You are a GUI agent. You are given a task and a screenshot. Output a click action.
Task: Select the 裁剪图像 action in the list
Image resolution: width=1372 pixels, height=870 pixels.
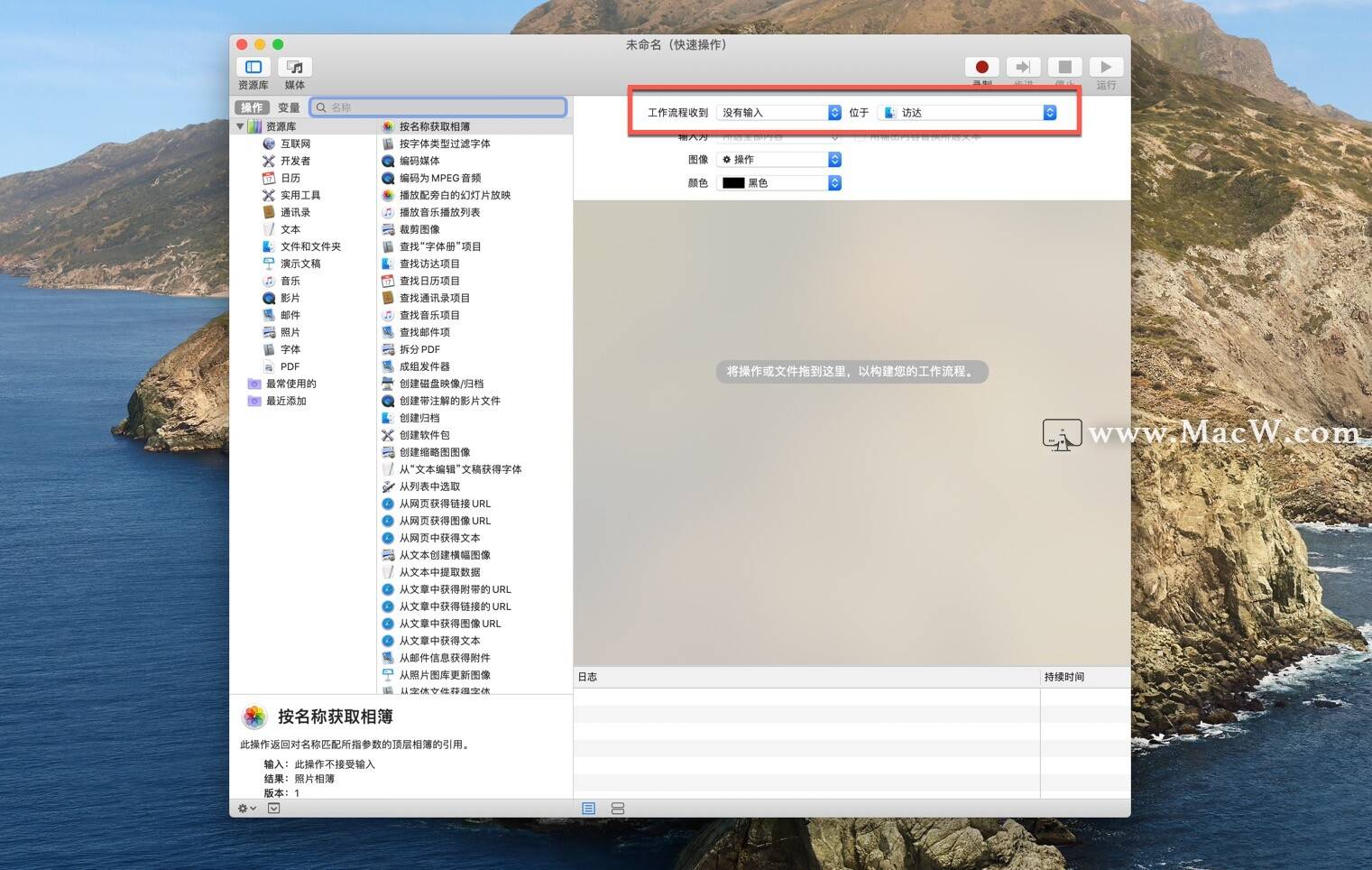(x=420, y=229)
